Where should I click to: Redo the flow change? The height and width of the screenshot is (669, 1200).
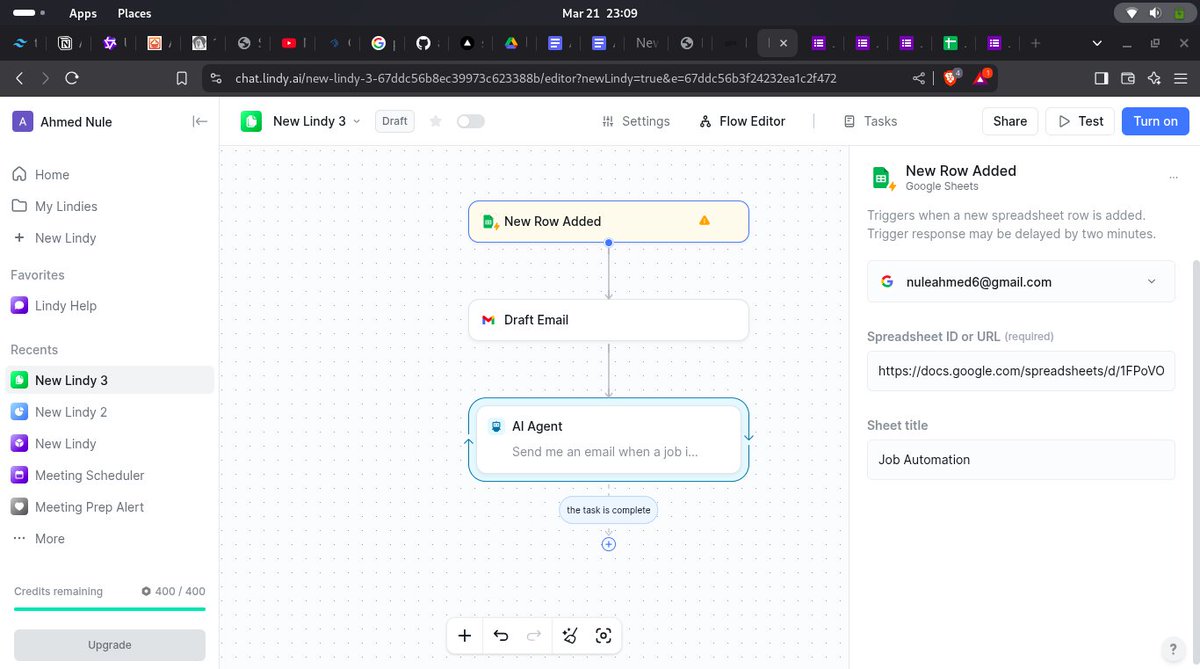534,636
